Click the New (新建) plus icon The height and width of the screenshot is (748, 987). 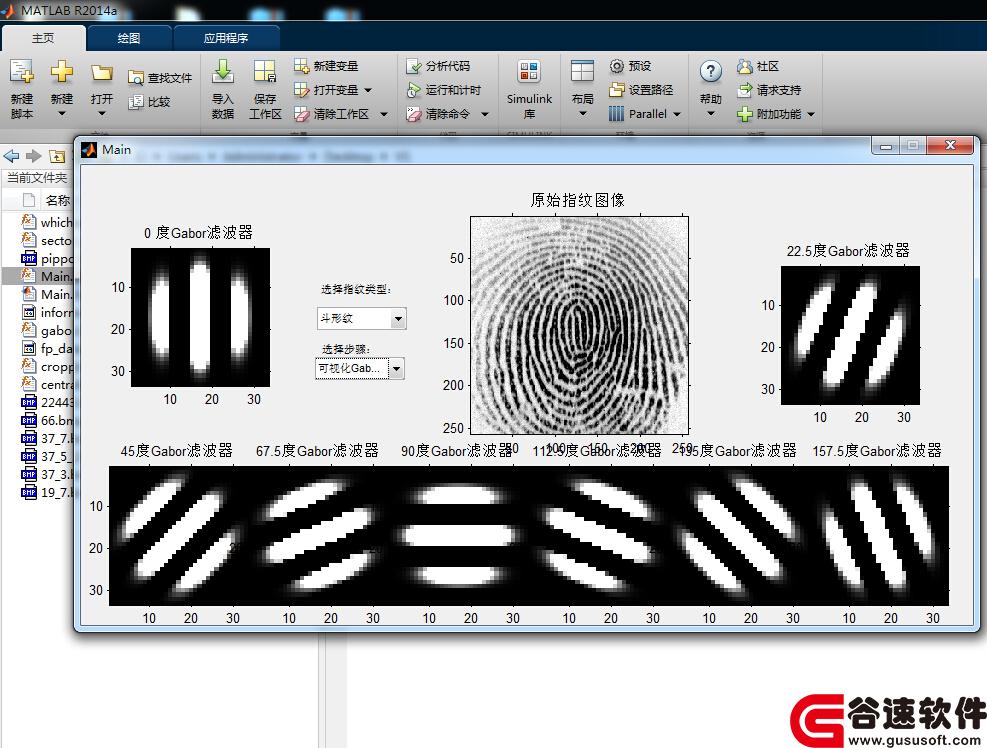pos(62,71)
